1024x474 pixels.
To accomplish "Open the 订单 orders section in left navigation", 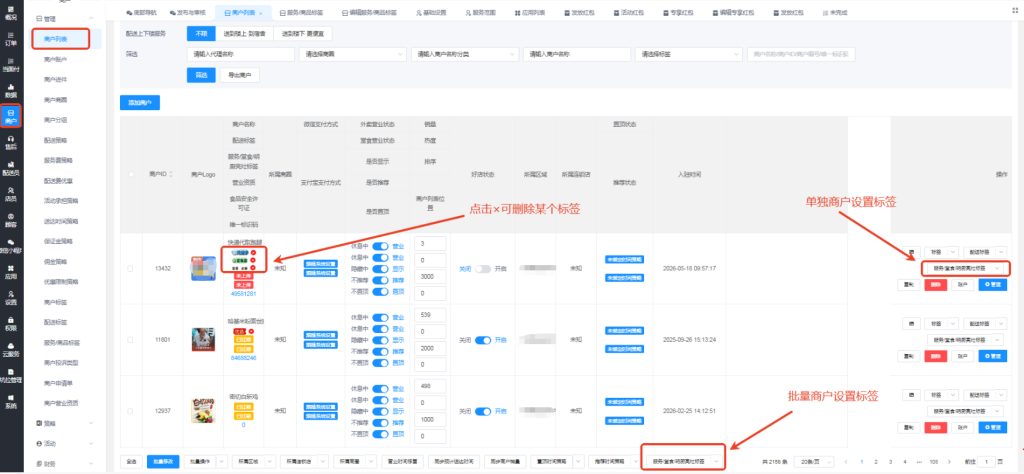I will 10,38.
